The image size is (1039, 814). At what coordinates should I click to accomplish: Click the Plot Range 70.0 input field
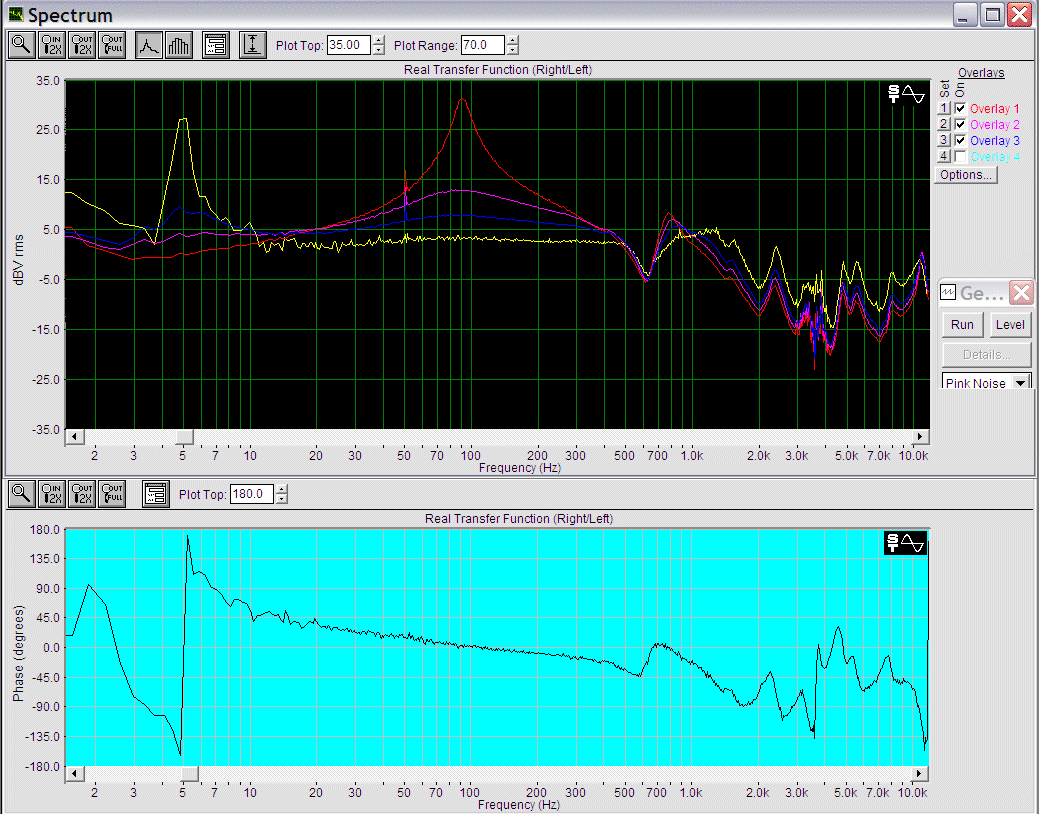coord(483,45)
